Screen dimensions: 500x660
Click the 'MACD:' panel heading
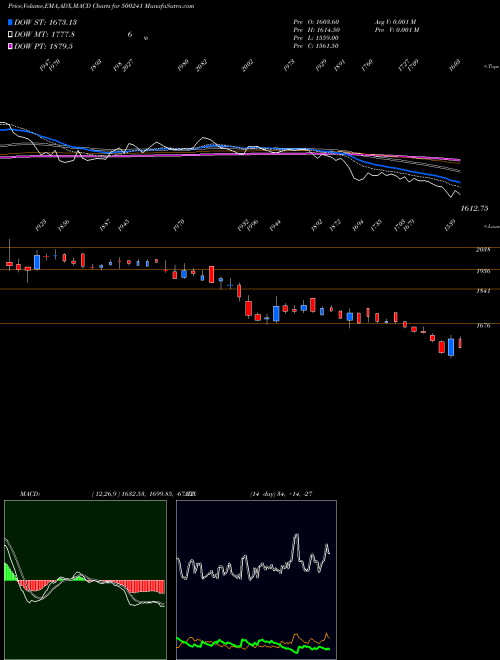(30, 494)
